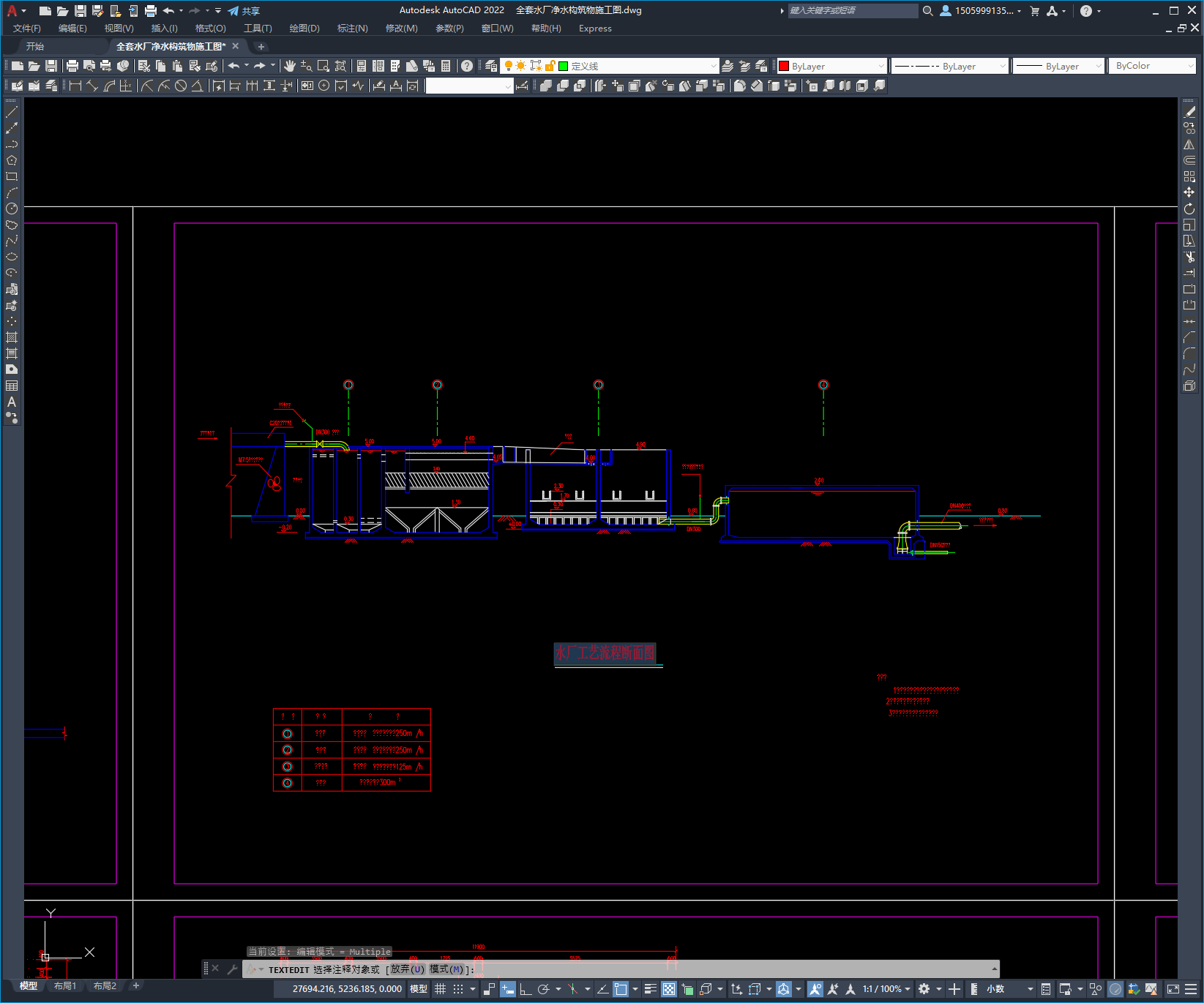Image resolution: width=1204 pixels, height=1003 pixels.
Task: Click the Pan hand tool
Action: coord(290,66)
